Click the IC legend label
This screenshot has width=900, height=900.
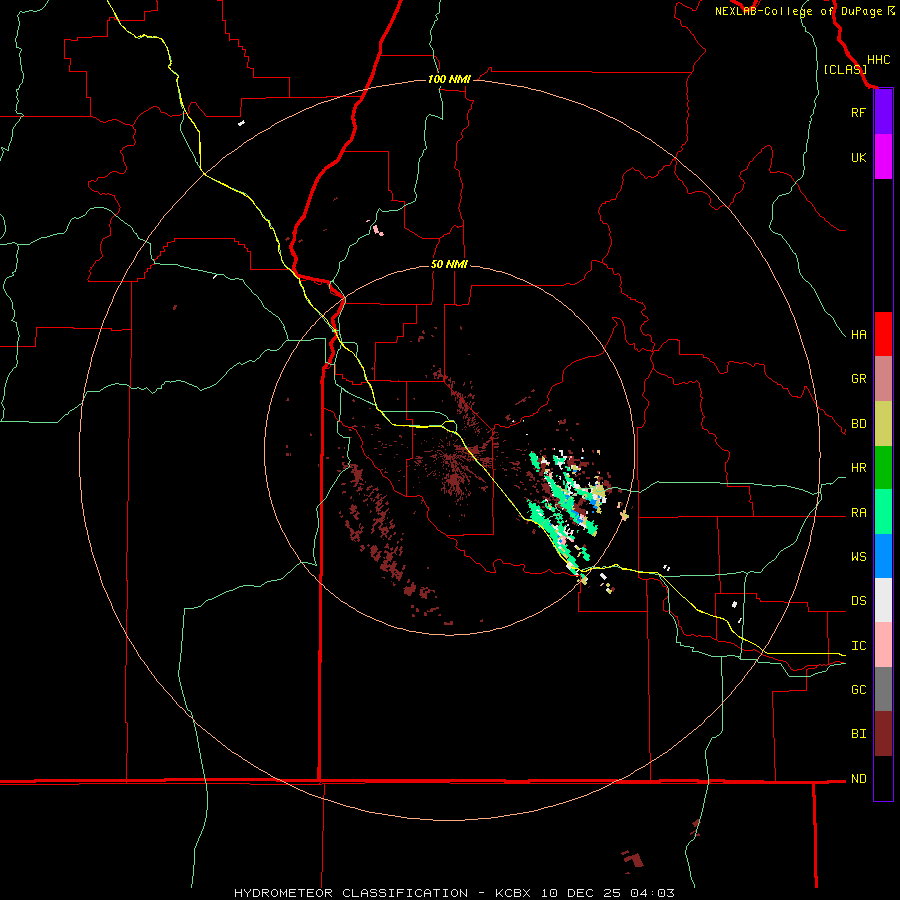[x=858, y=646]
